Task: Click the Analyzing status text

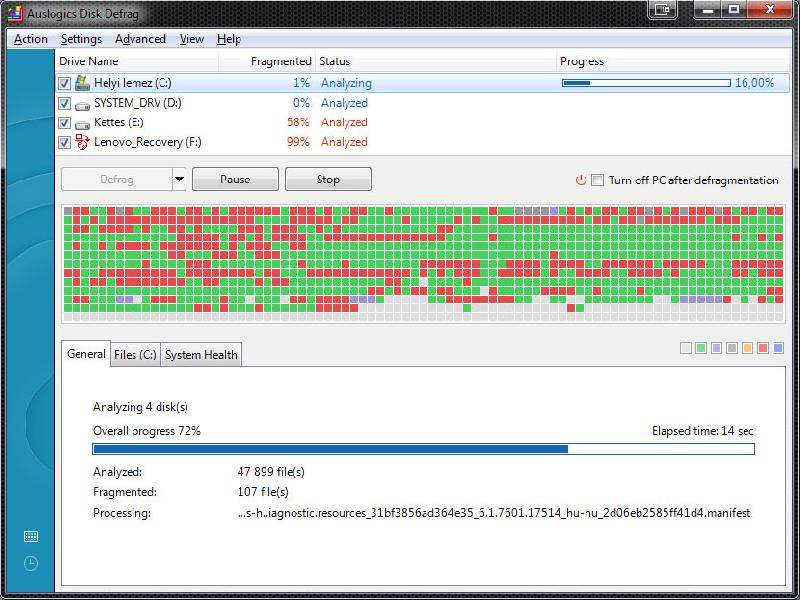Action: click(x=346, y=83)
